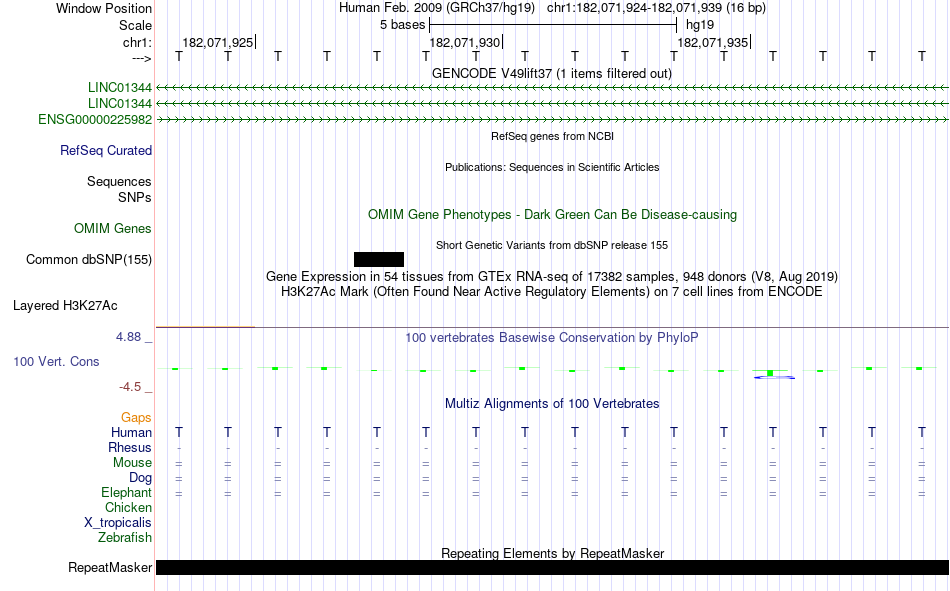Click the chr1:182,071,924-182,071,939 position text
Screen dimensions: 950x591
tap(656, 8)
